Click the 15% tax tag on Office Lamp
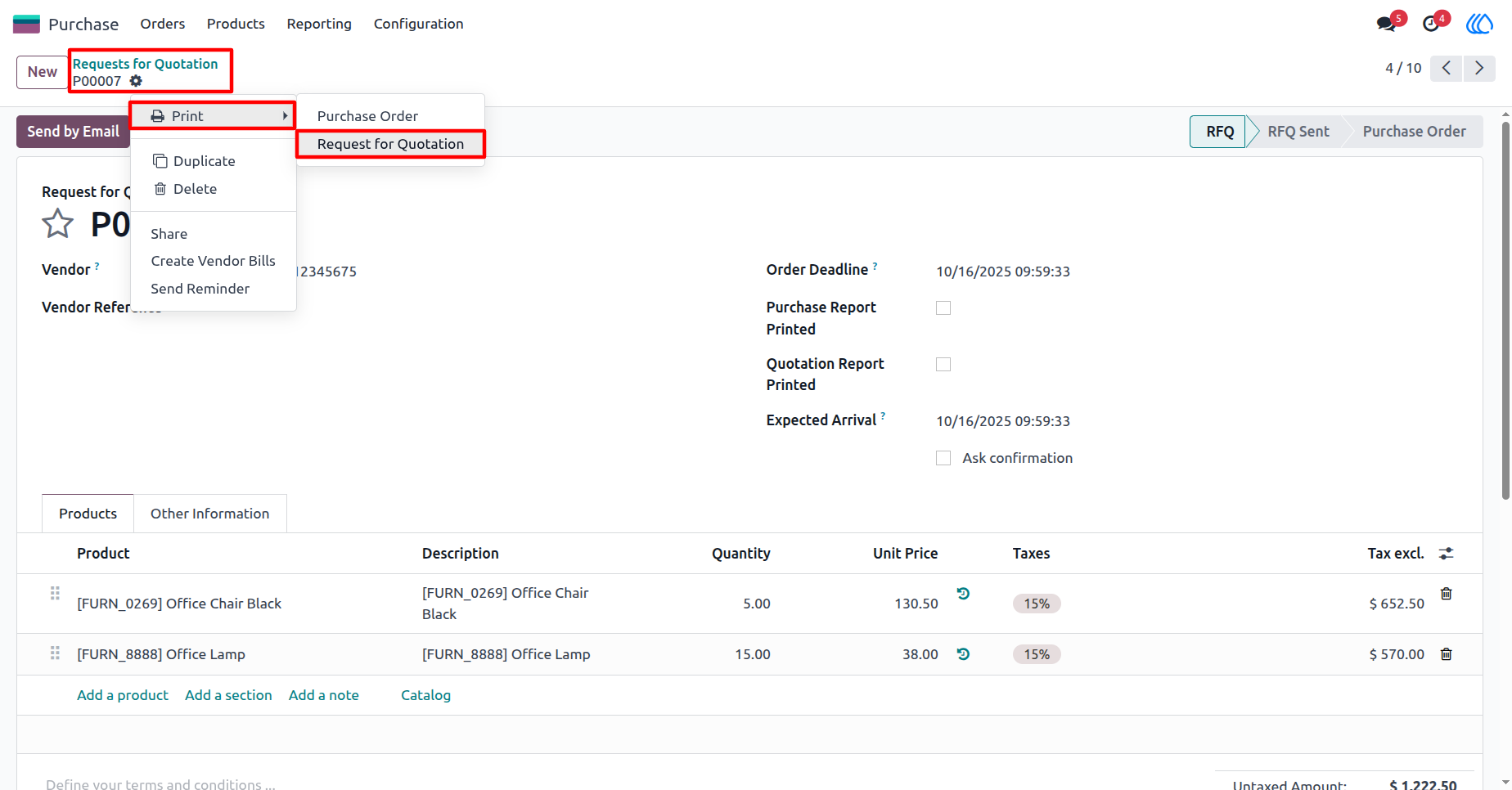 pyautogui.click(x=1037, y=654)
